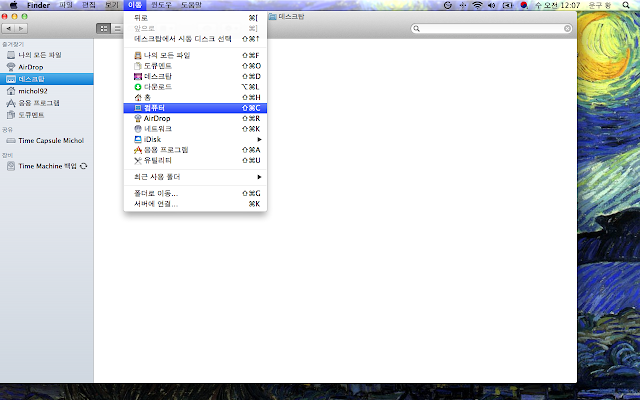
Task: Select highlighted 컴퓨터 (Computer) menu item
Action: pos(195,108)
